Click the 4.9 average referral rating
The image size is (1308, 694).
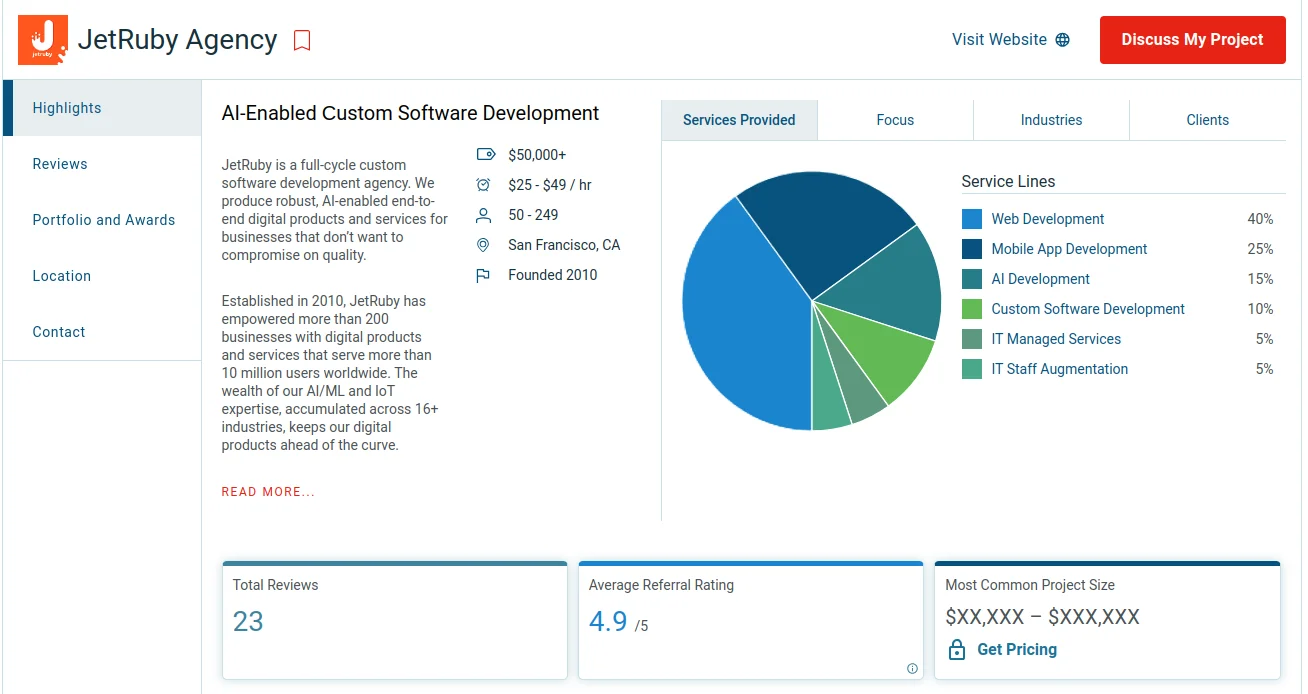click(608, 622)
